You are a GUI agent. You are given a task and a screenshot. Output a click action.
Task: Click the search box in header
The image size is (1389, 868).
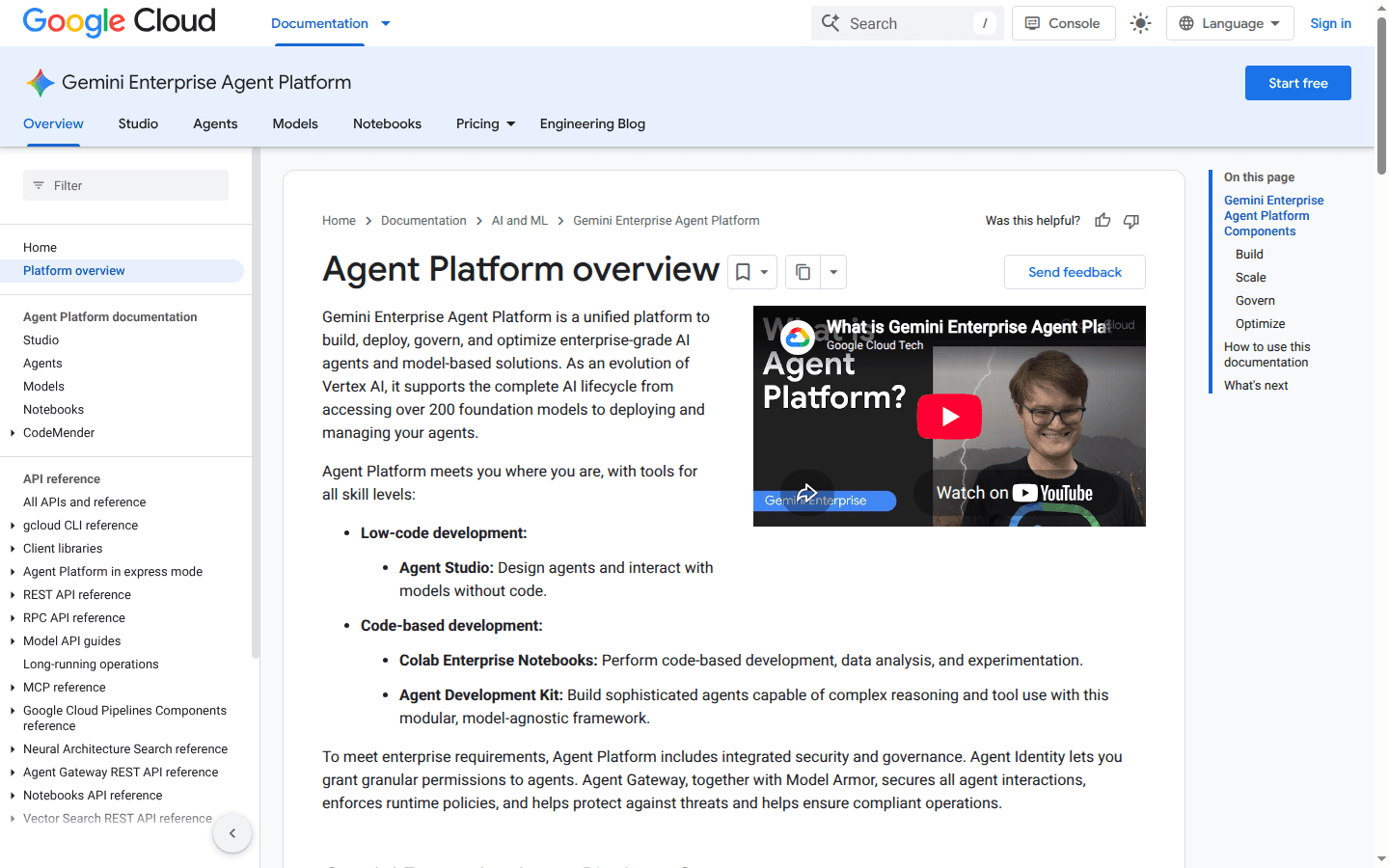[907, 23]
